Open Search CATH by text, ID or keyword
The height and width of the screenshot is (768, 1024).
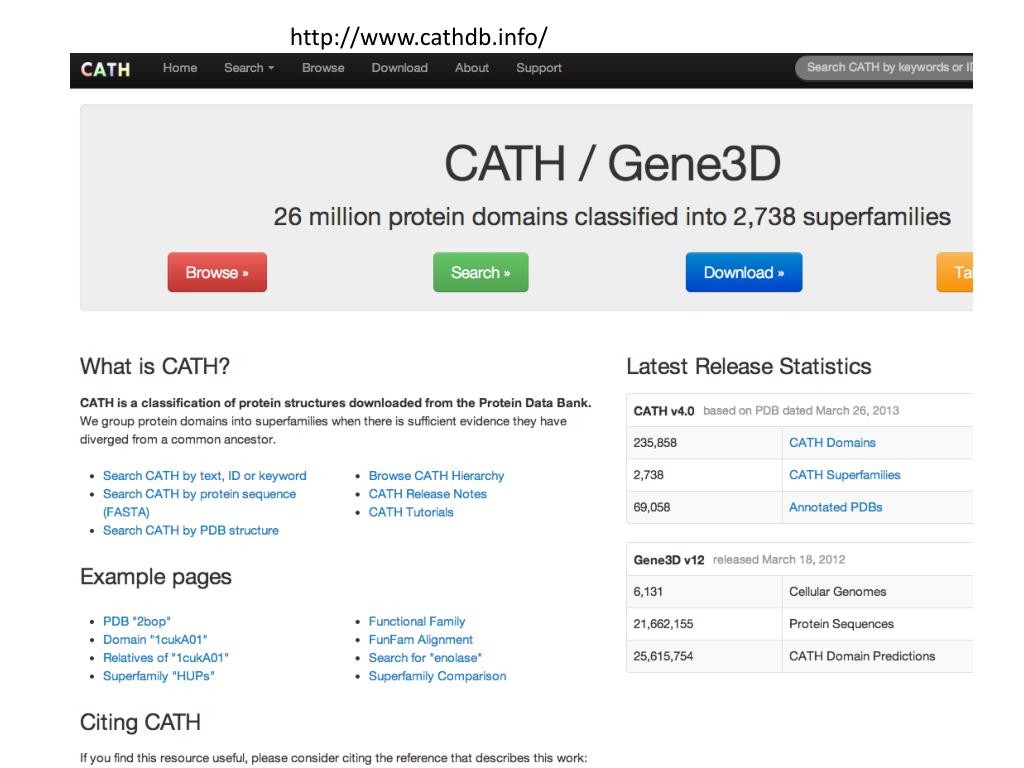click(204, 476)
